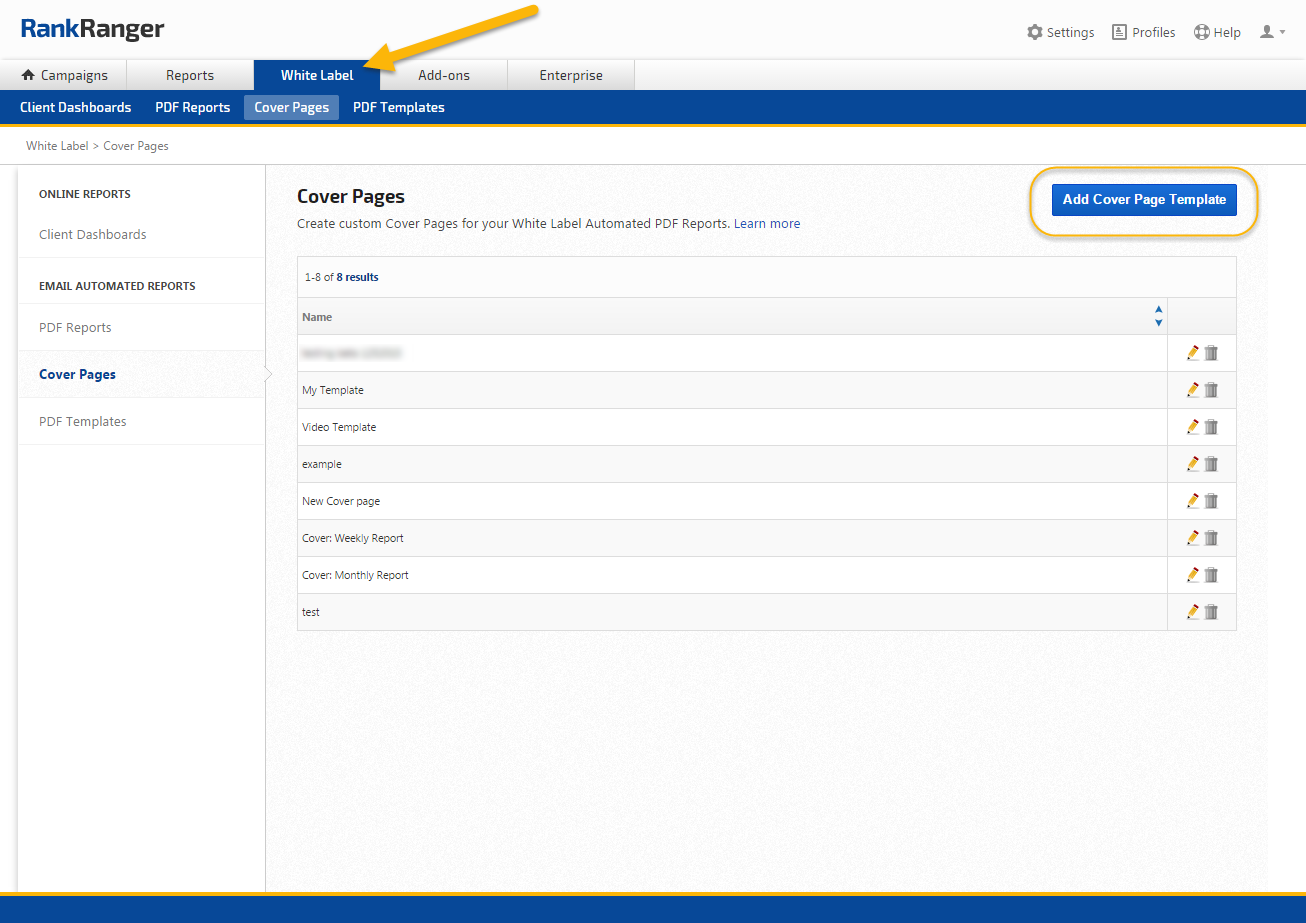Viewport: 1306px width, 923px height.
Task: Open Client Dashboards in the left sidebar
Action: [x=92, y=235]
